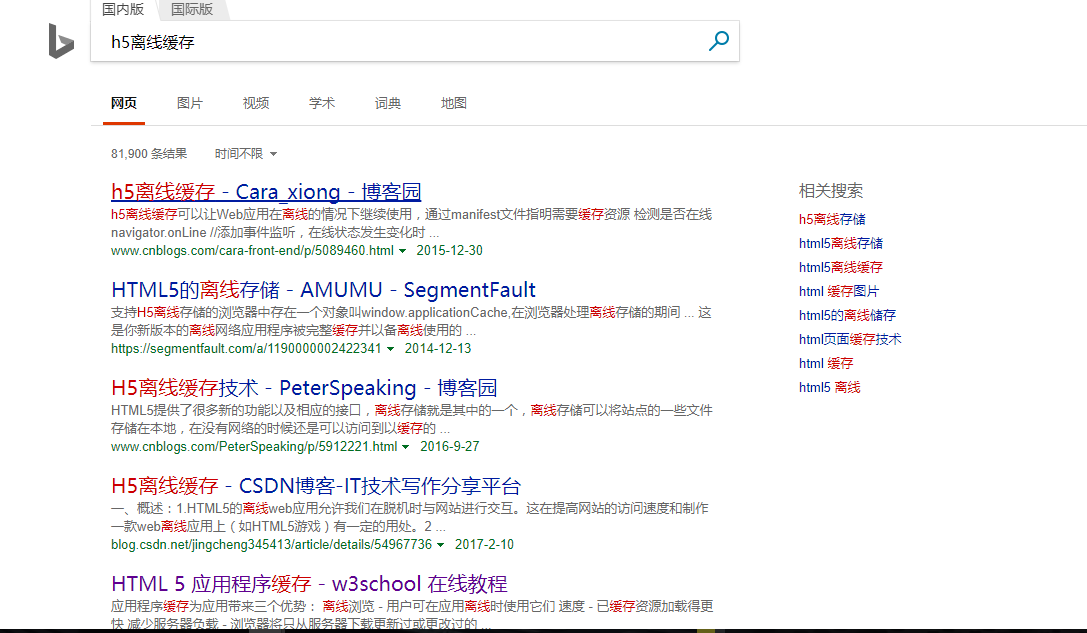This screenshot has width=1087, height=633.
Task: Open related search html5离线存储
Action: pos(841,243)
